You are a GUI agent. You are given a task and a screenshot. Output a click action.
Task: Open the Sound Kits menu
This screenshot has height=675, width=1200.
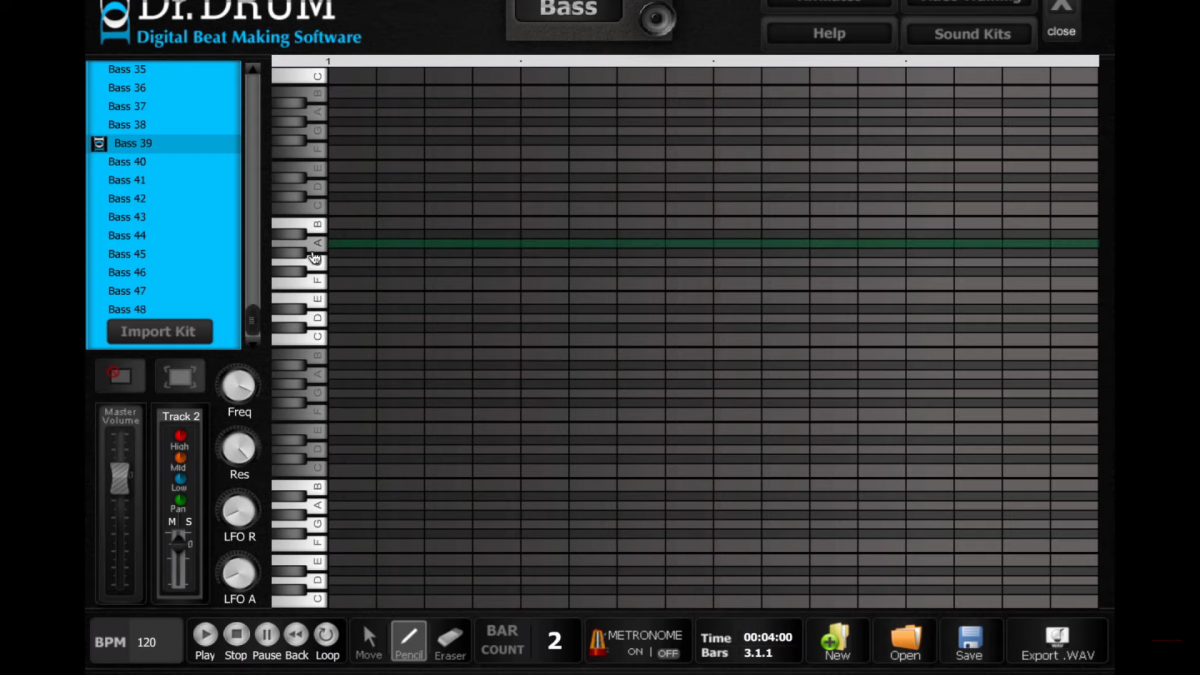click(x=967, y=33)
